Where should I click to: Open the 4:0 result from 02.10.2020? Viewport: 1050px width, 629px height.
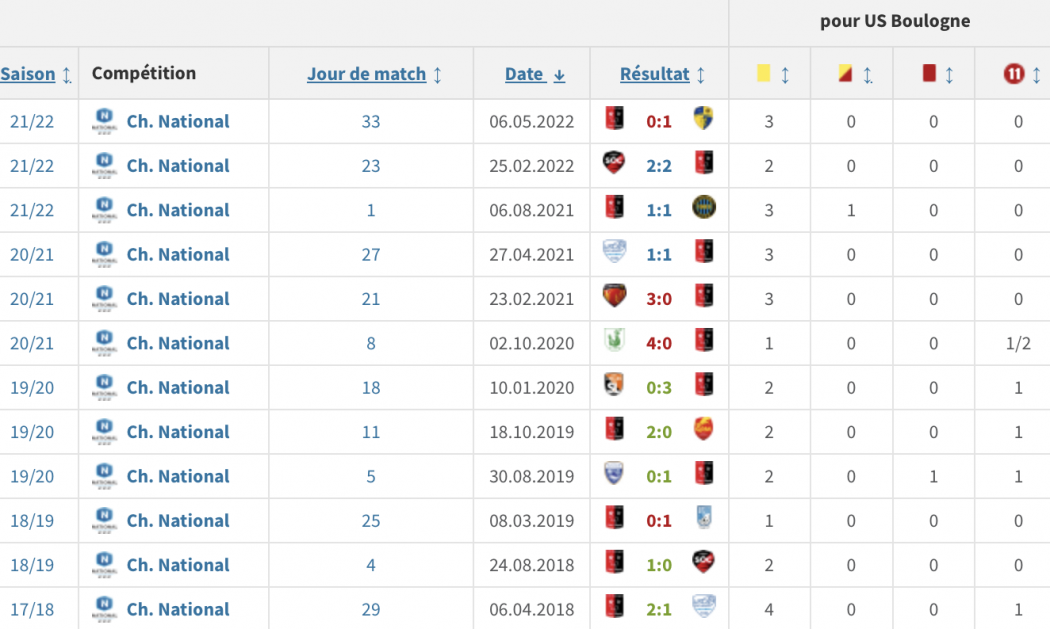tap(659, 343)
